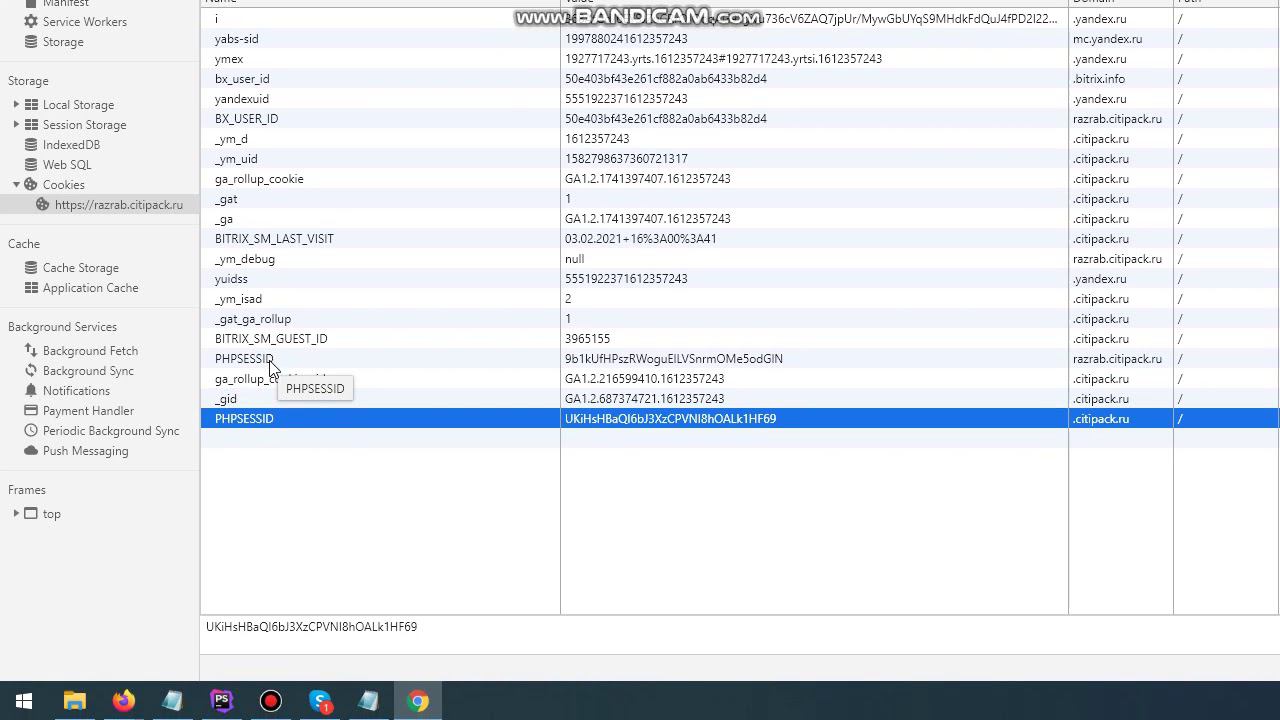Click the Web SQL database icon
1280x720 pixels.
[x=31, y=164]
